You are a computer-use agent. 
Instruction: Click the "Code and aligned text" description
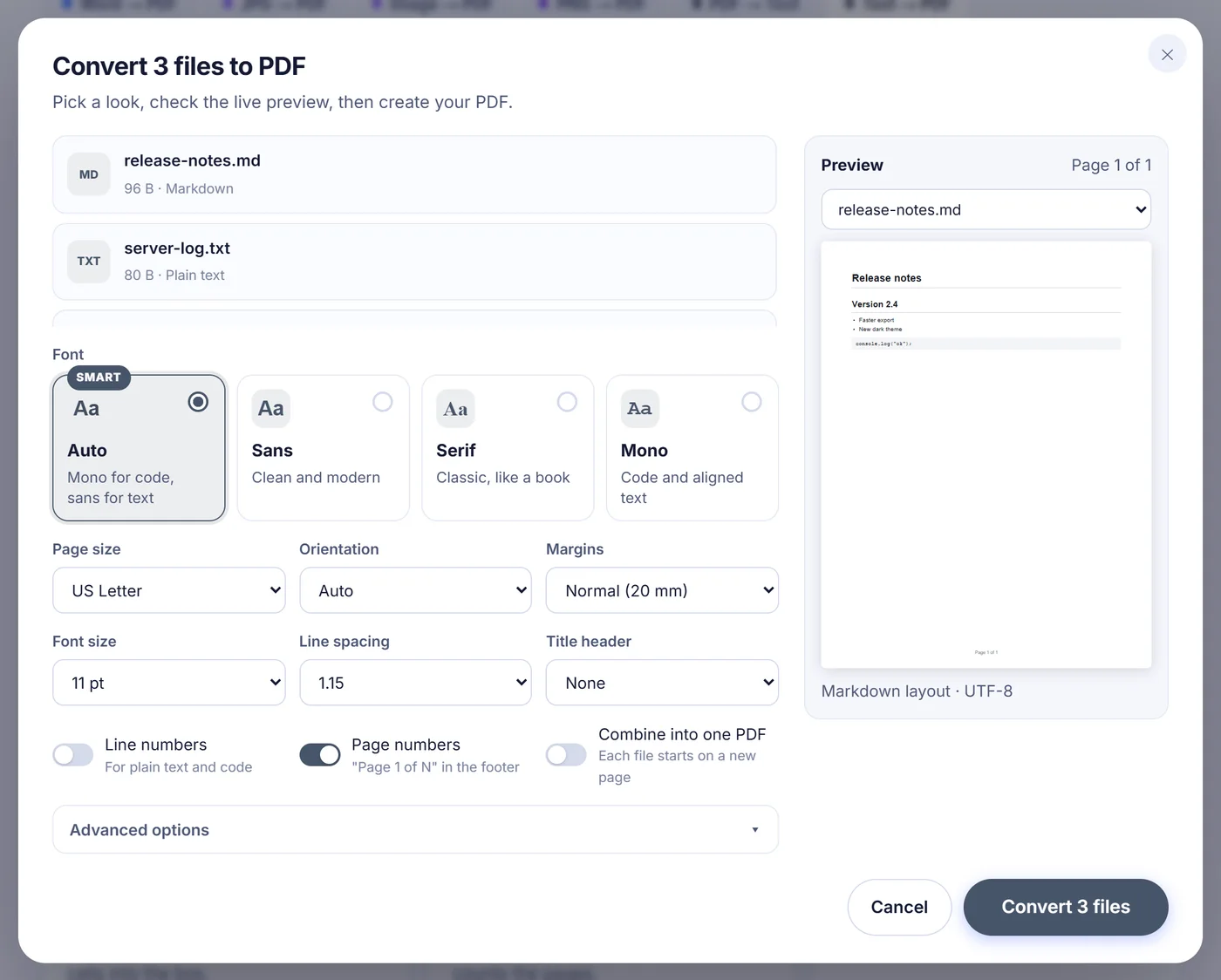click(682, 487)
